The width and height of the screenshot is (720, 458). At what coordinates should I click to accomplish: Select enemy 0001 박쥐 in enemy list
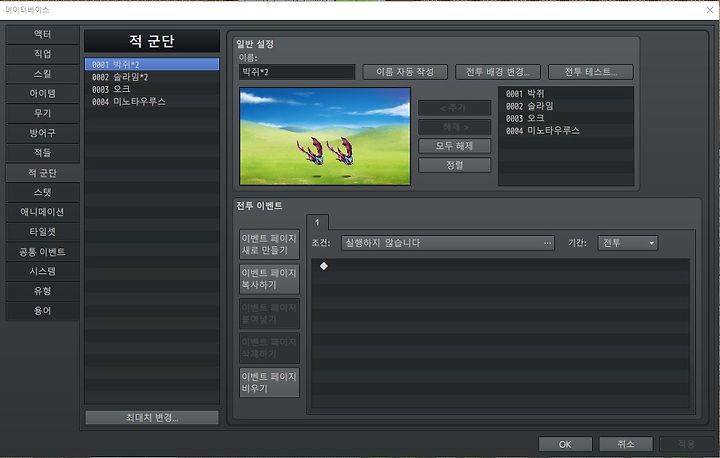click(566, 94)
